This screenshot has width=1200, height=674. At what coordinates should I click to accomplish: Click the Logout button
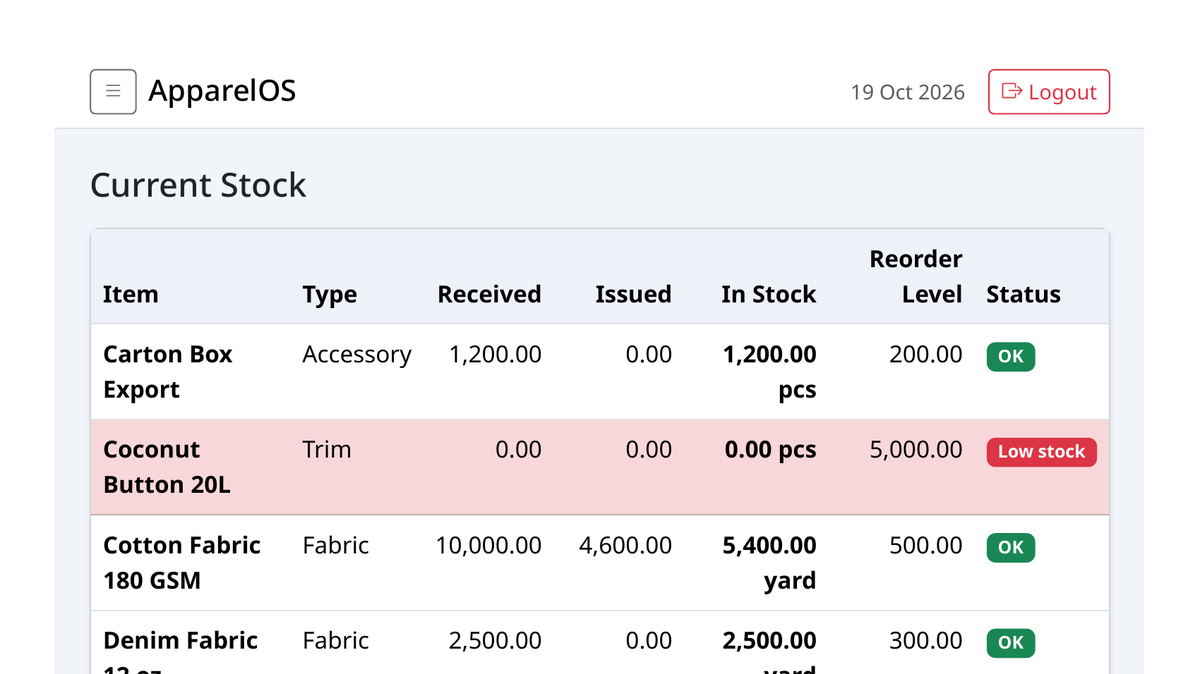click(1049, 92)
